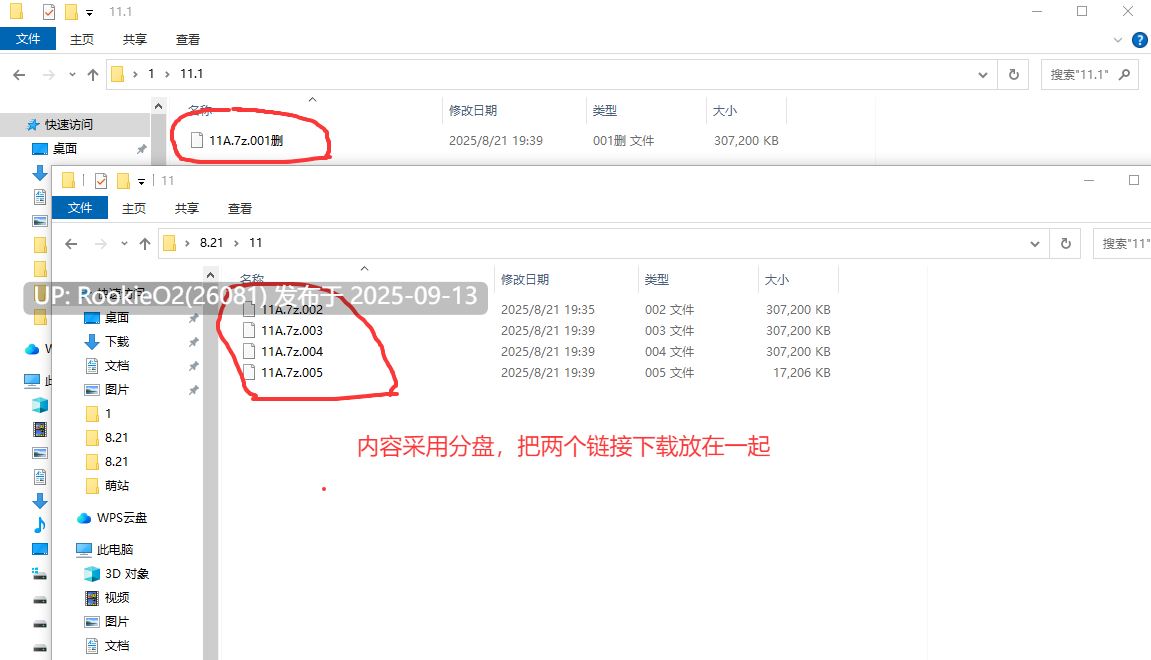This screenshot has height=660, width=1151.
Task: Click the scroll-up arrow of the 11.1 window sidebar
Action: [x=159, y=106]
